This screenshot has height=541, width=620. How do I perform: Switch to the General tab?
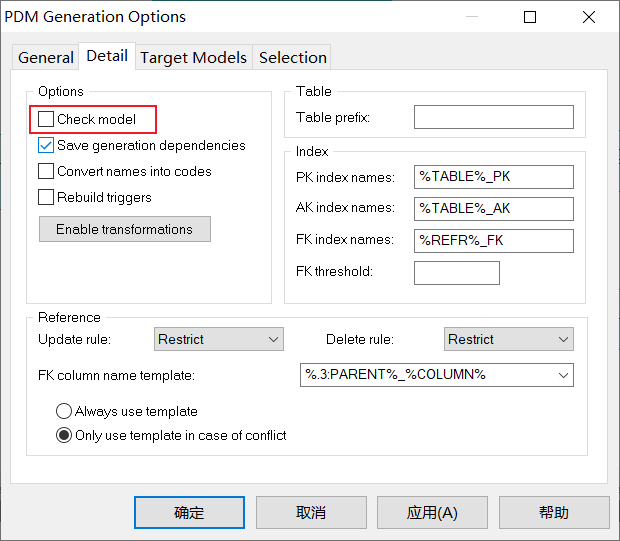tap(46, 58)
